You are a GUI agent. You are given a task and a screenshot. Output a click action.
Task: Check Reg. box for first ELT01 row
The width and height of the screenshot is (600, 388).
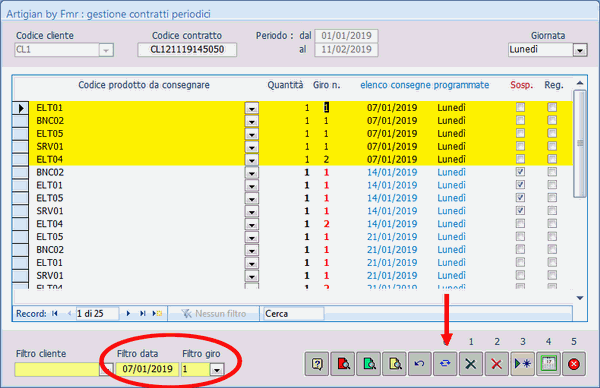pyautogui.click(x=552, y=108)
